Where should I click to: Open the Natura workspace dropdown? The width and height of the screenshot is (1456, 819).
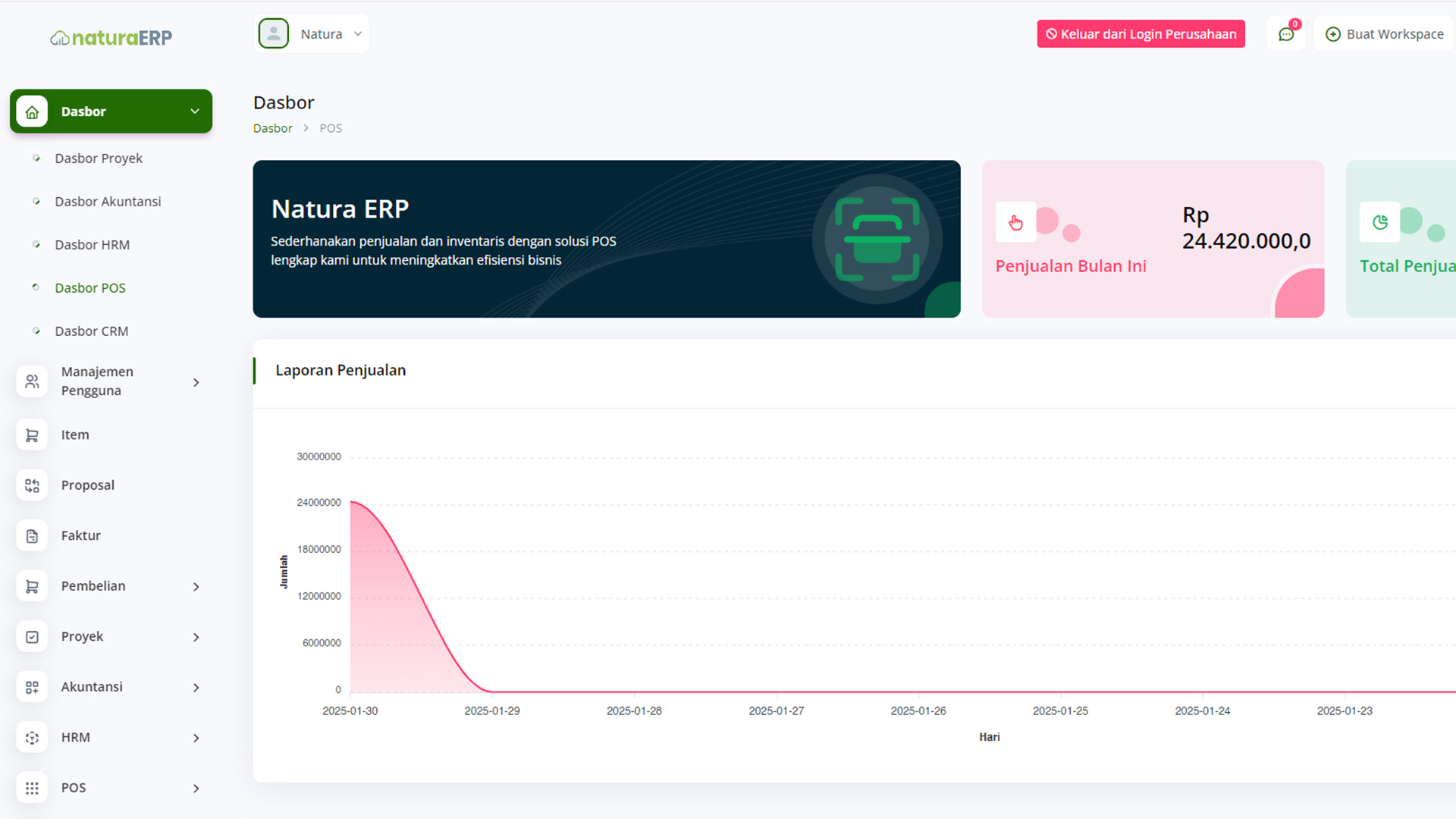click(312, 34)
